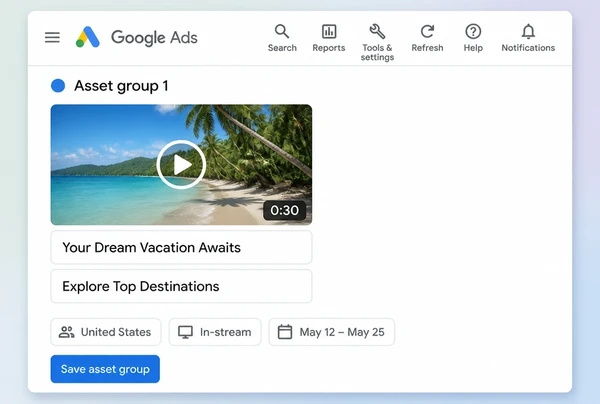Edit the 'Explore Top Destinations' field
This screenshot has height=404, width=600.
coord(181,286)
